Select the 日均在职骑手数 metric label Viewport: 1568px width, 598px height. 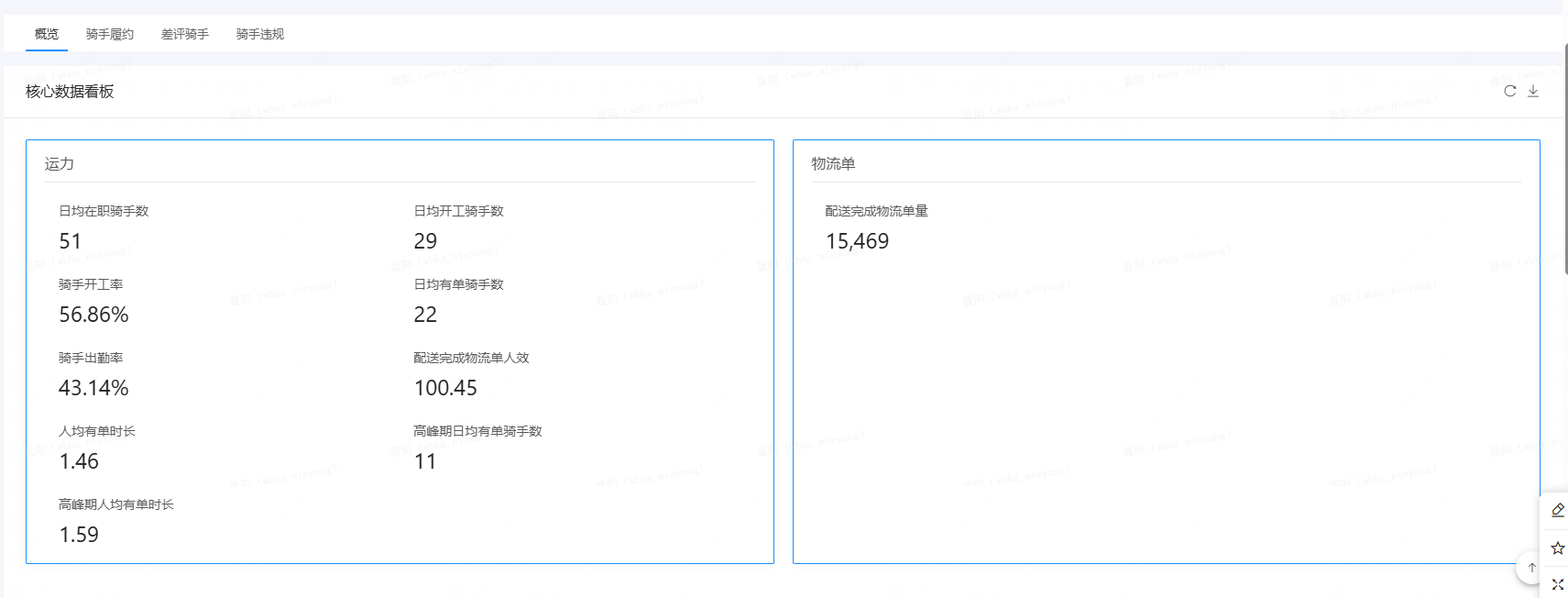[x=104, y=211]
